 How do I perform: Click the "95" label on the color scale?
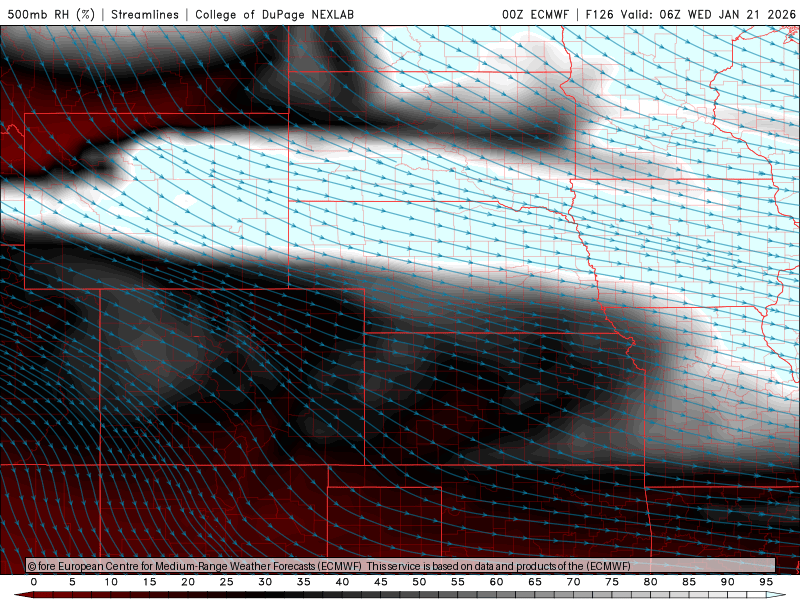pos(766,582)
